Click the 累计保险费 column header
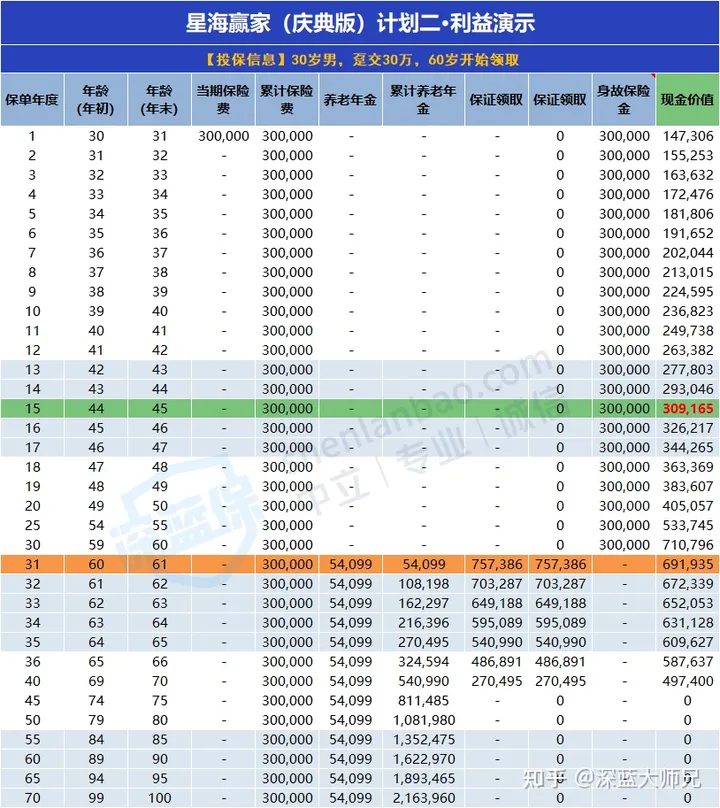Image resolution: width=720 pixels, height=808 pixels. (x=287, y=100)
